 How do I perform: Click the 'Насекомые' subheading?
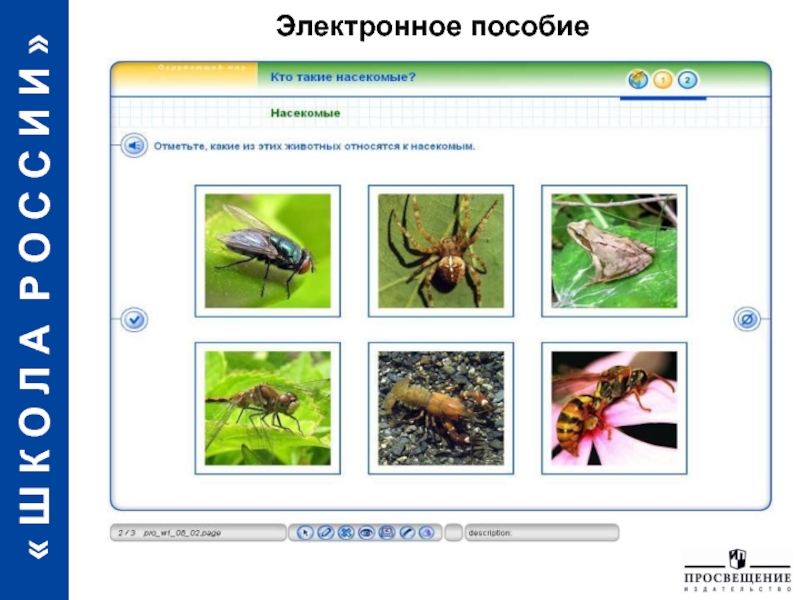tap(305, 113)
